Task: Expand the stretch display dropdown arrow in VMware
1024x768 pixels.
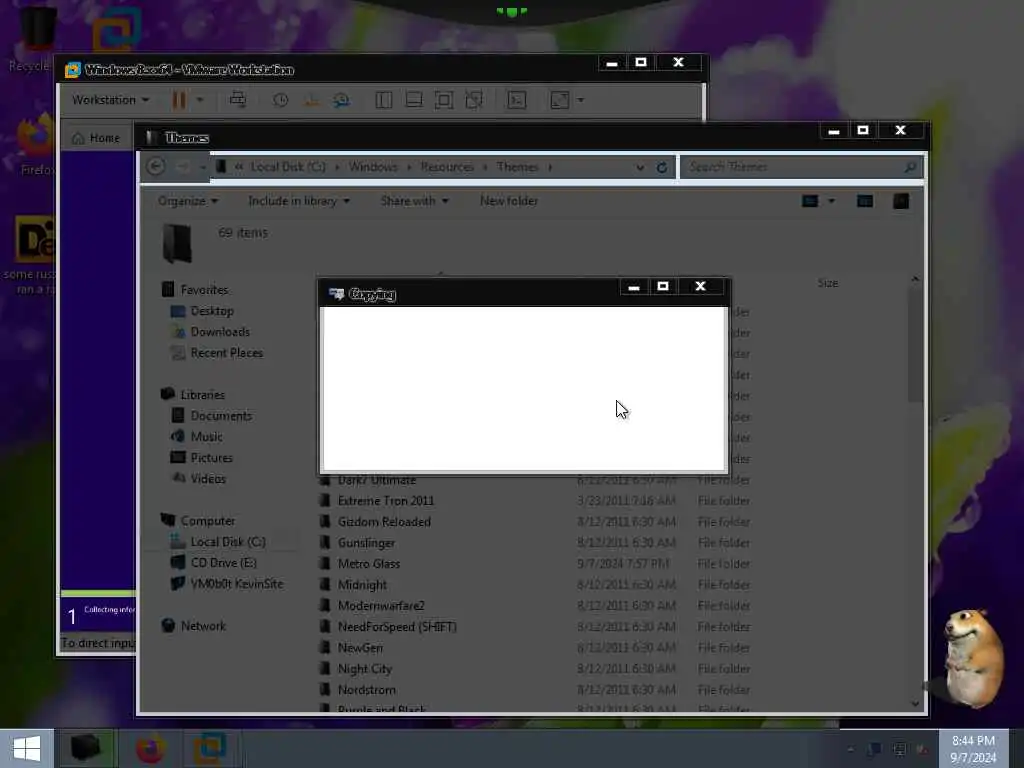Action: click(x=581, y=100)
